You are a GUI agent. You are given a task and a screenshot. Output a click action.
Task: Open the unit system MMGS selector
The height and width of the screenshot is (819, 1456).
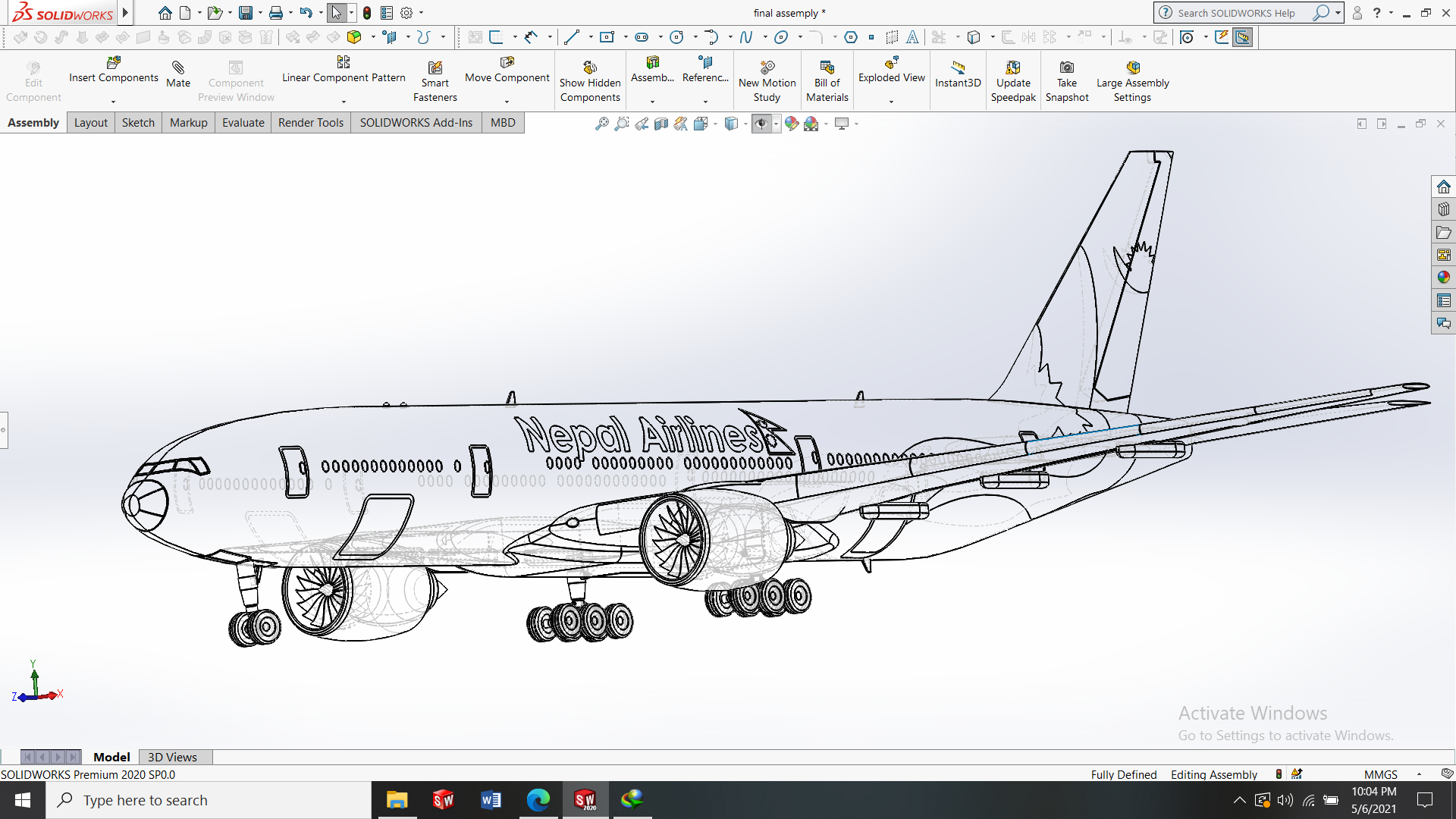(1380, 774)
